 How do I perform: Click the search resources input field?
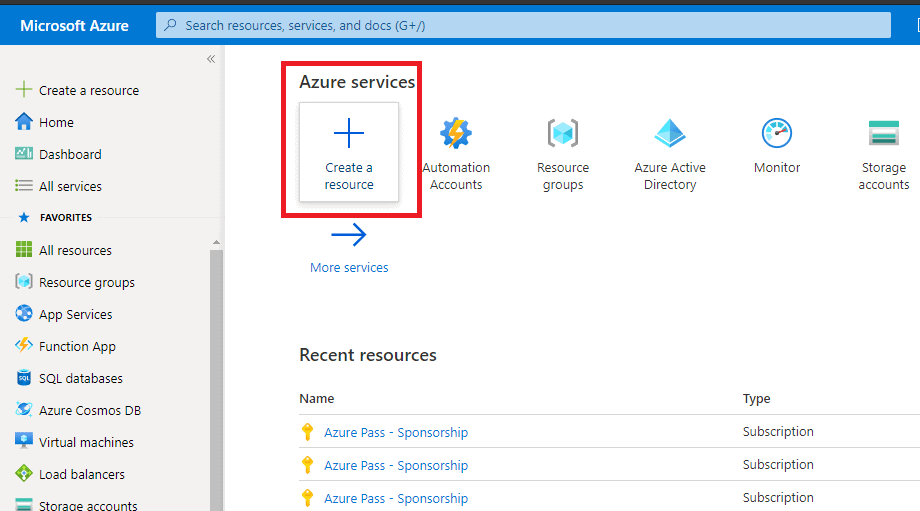[523, 25]
